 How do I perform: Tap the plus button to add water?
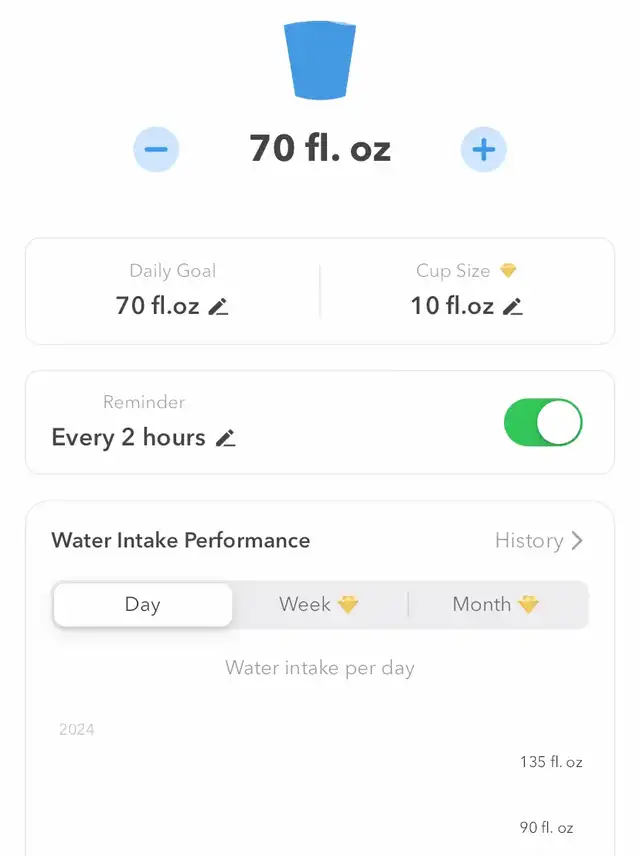tap(484, 150)
